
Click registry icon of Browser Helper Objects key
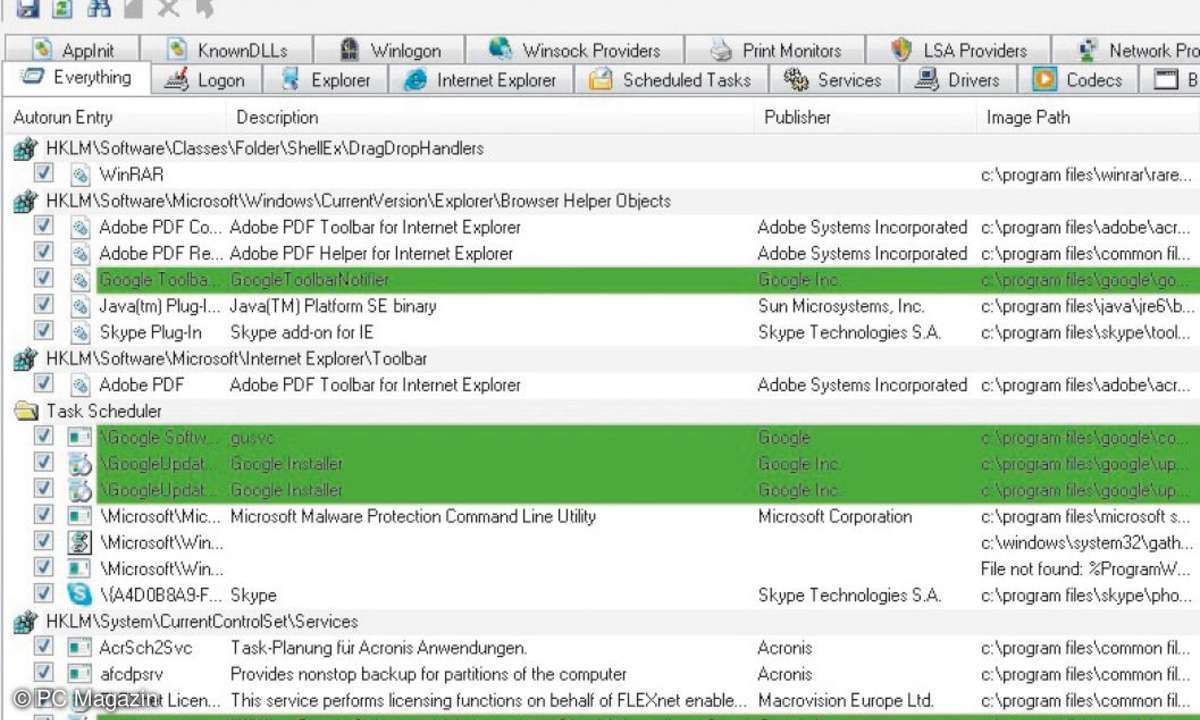click(25, 202)
